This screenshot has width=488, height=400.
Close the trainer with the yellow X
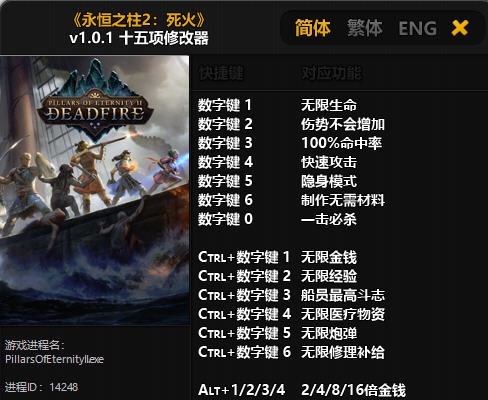click(x=460, y=28)
